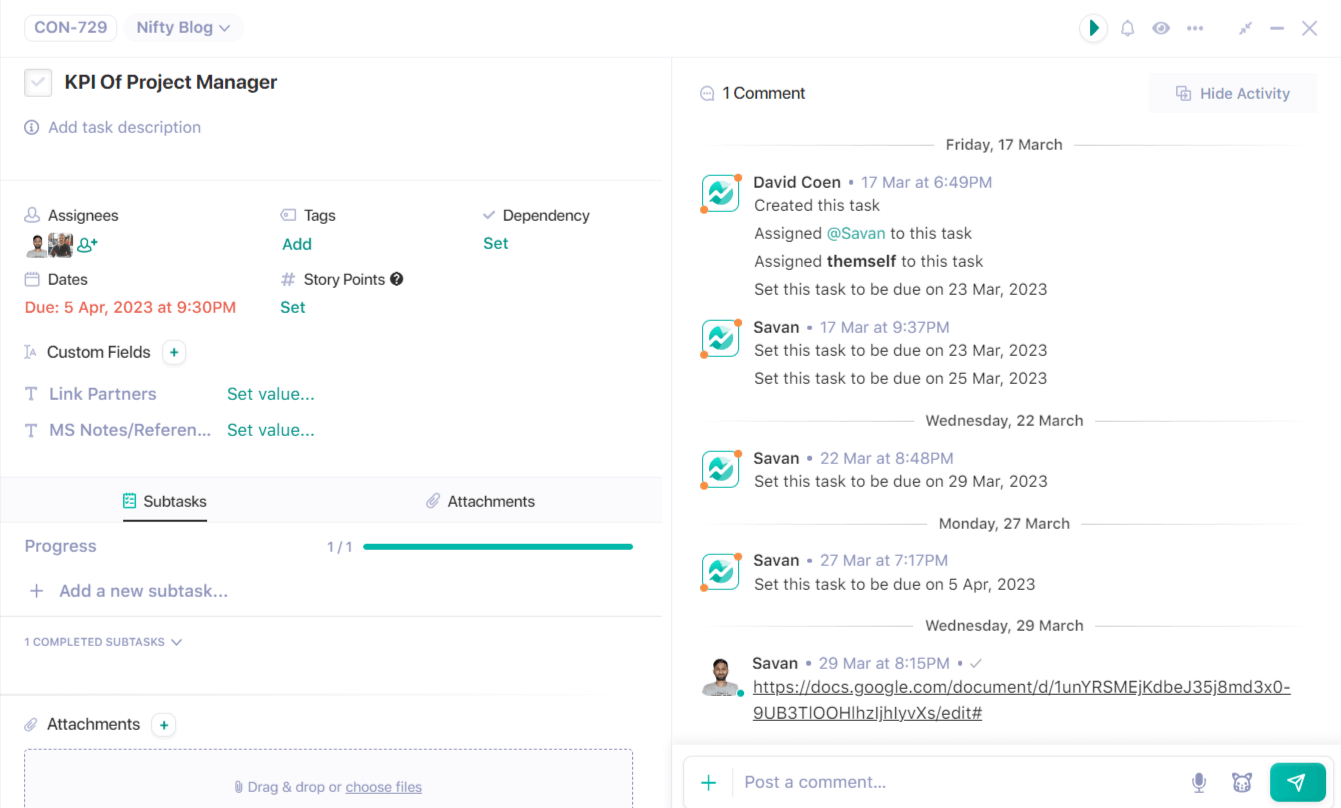The image size is (1341, 808).
Task: Send the comment with paper plane button
Action: (x=1297, y=782)
